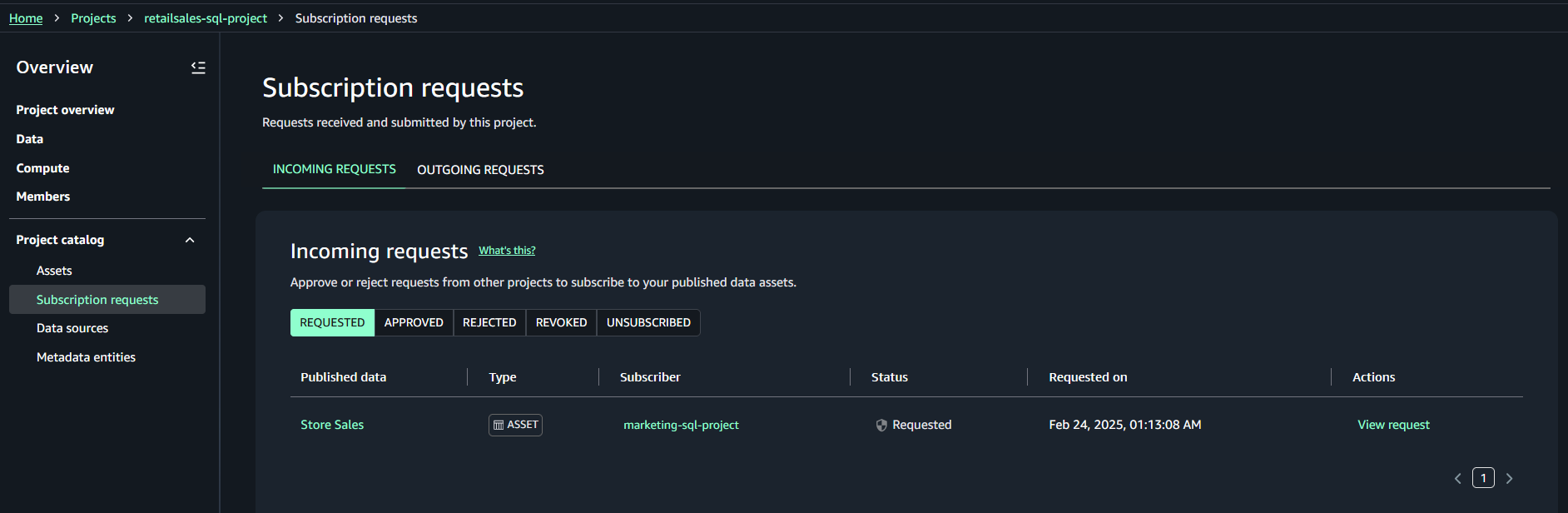Select the Approved filter
1568x513 pixels.
point(414,322)
